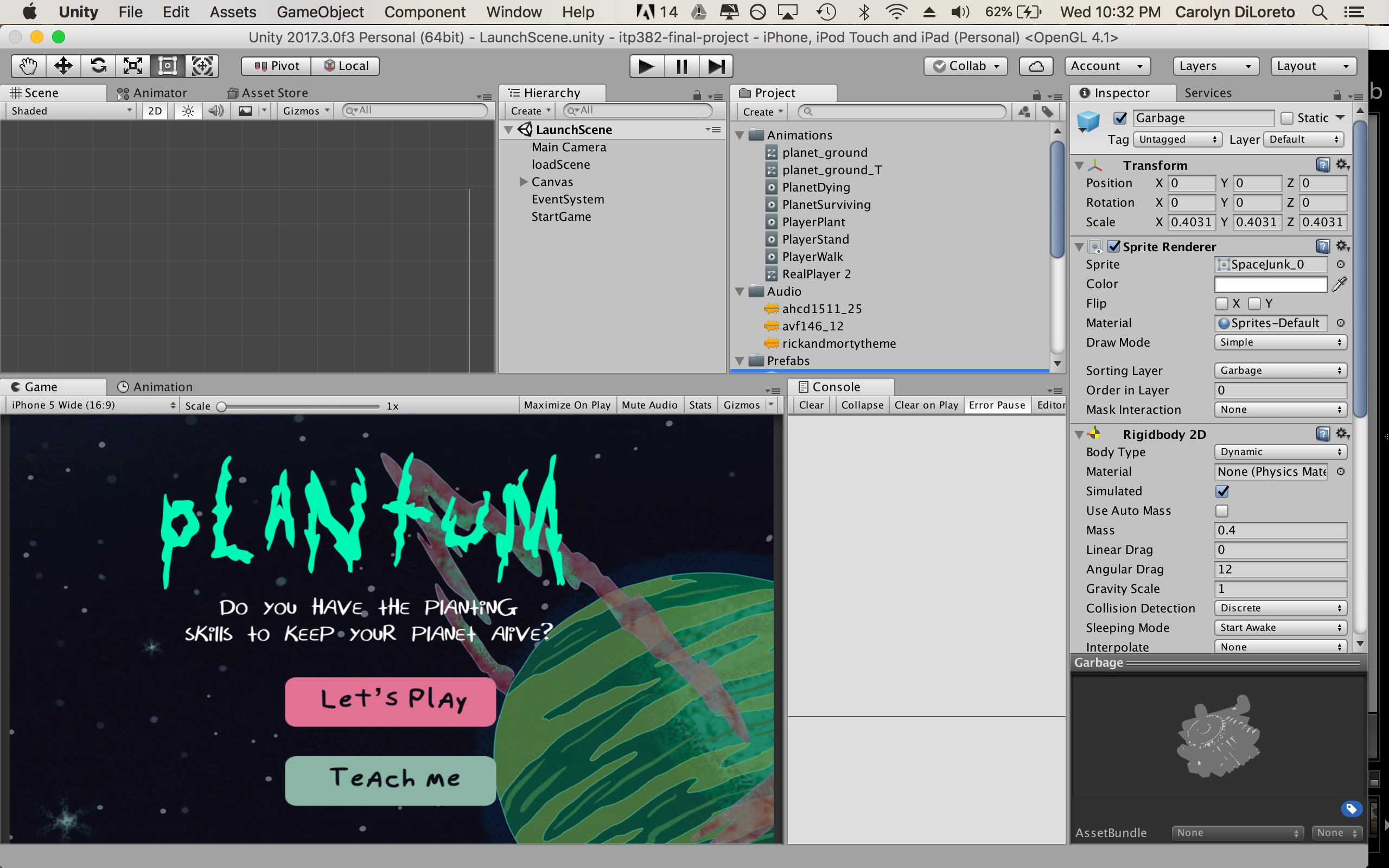1389x868 pixels.
Task: Open Sprite Renderer gear settings
Action: coord(1342,246)
